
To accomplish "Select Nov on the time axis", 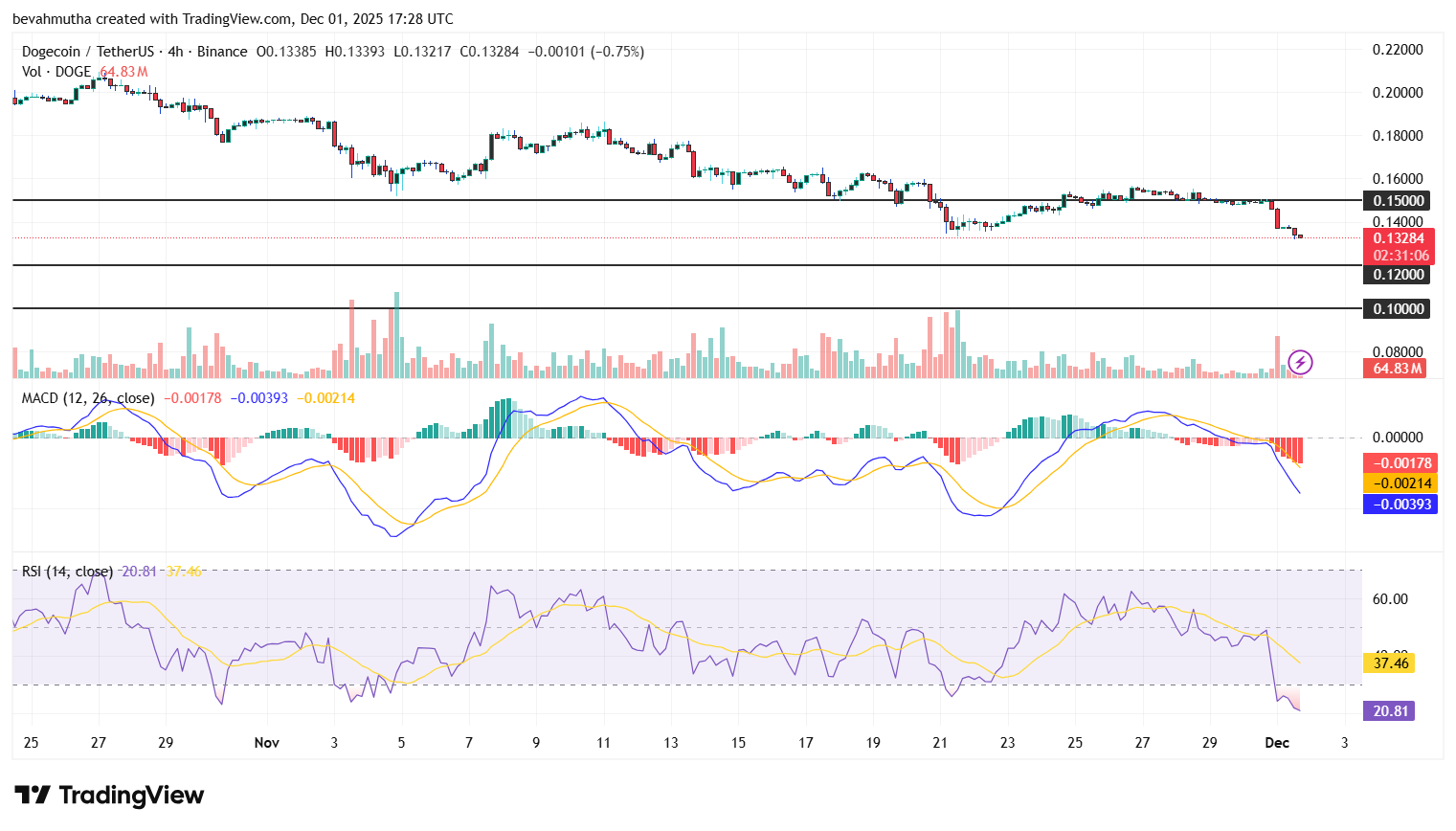I will tap(266, 742).
